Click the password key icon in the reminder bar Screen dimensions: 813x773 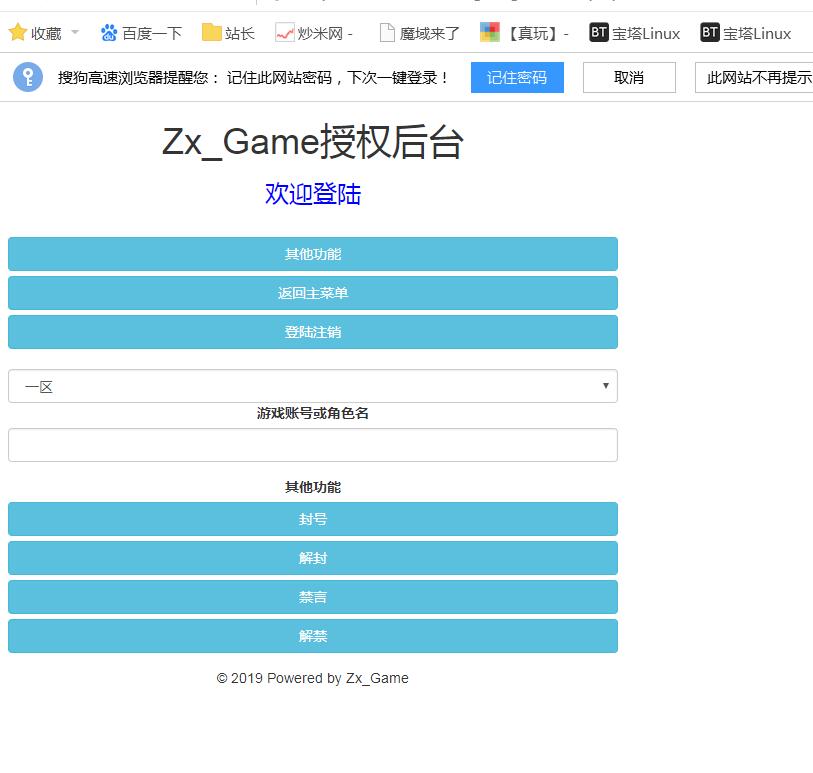pos(28,77)
